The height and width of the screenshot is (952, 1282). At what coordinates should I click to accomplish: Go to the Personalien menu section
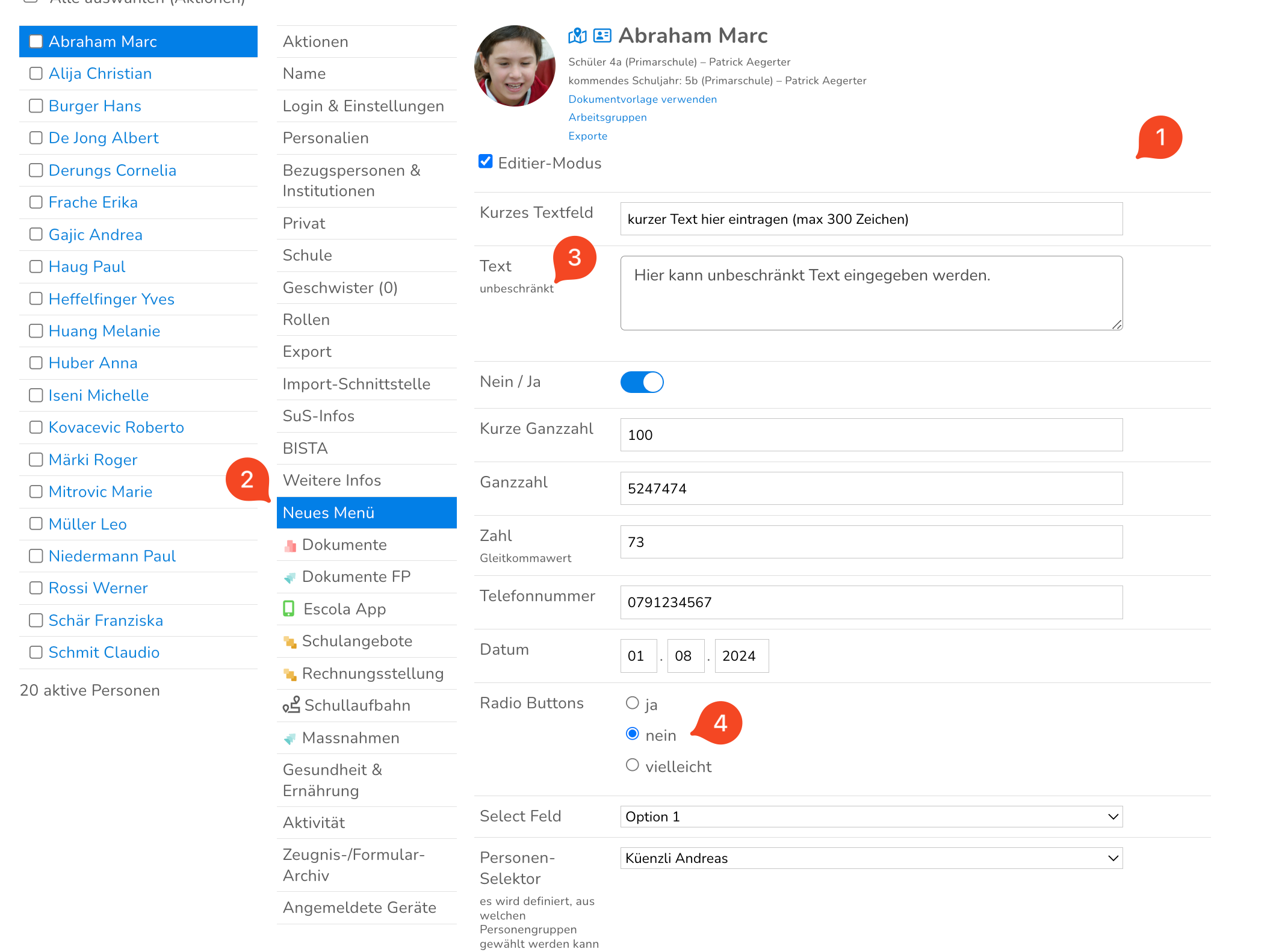[326, 138]
